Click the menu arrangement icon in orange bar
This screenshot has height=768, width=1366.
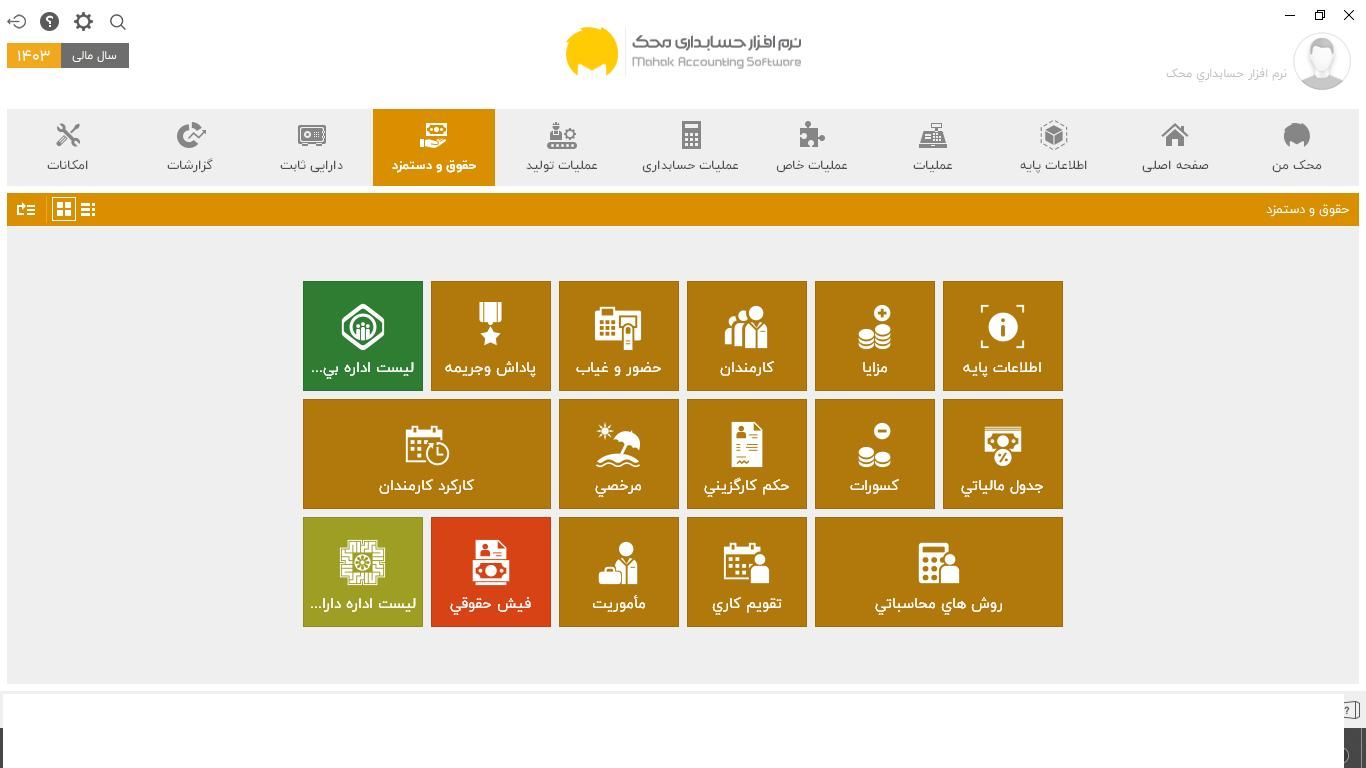tap(26, 209)
